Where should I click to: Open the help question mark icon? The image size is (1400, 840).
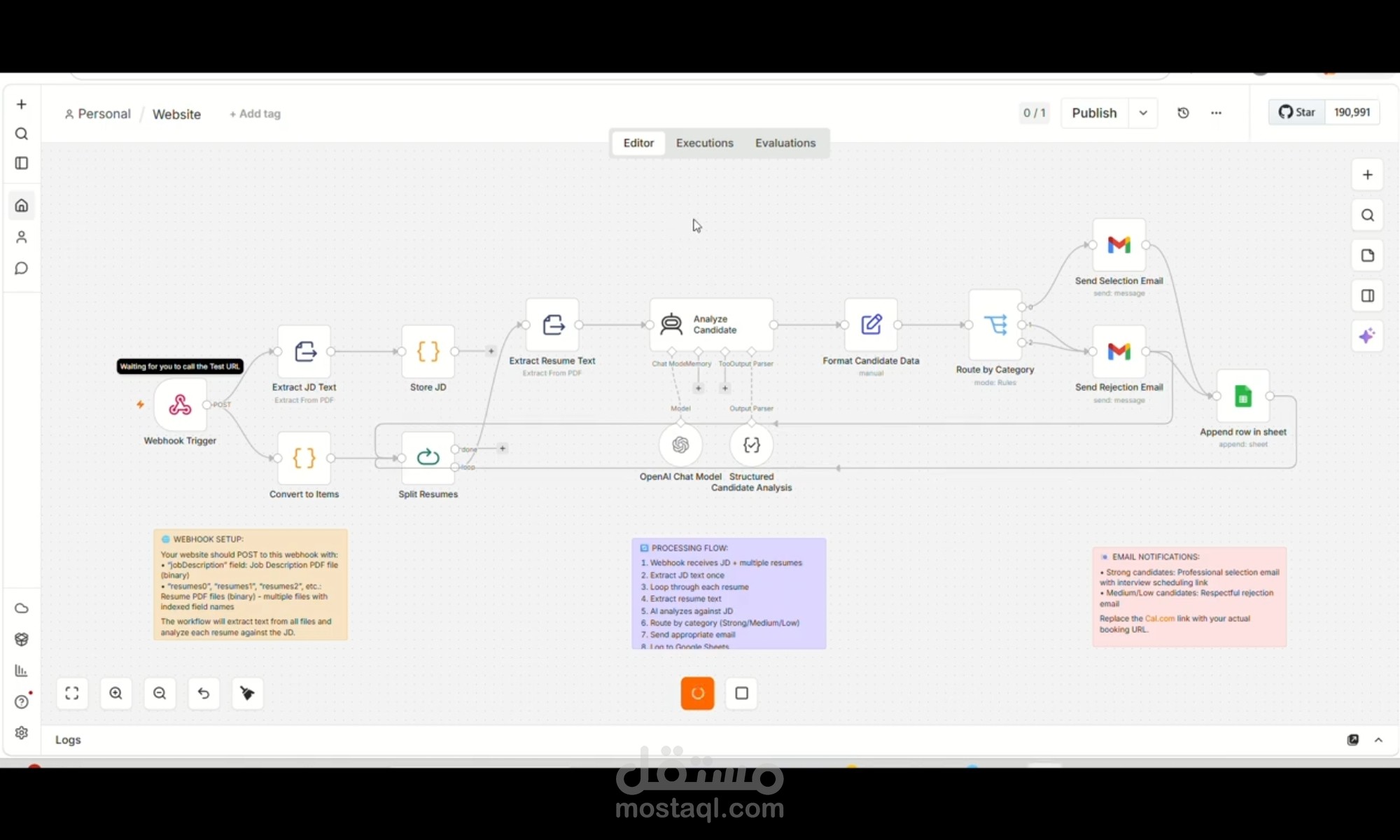point(22,702)
